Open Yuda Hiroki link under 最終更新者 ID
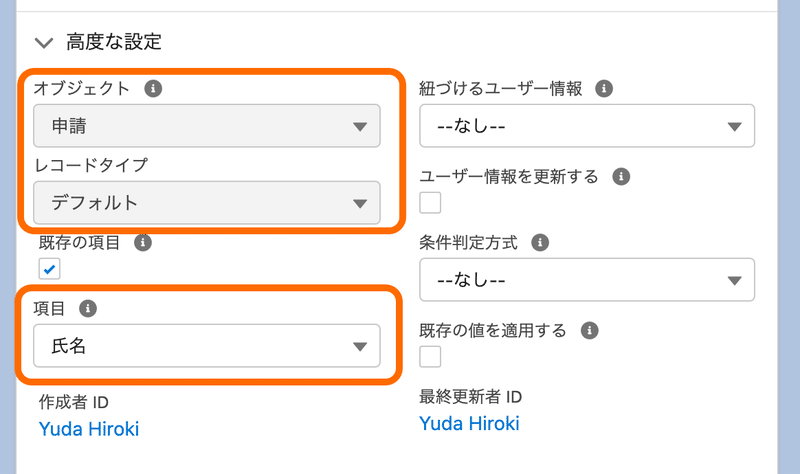The image size is (800, 474). (x=469, y=423)
